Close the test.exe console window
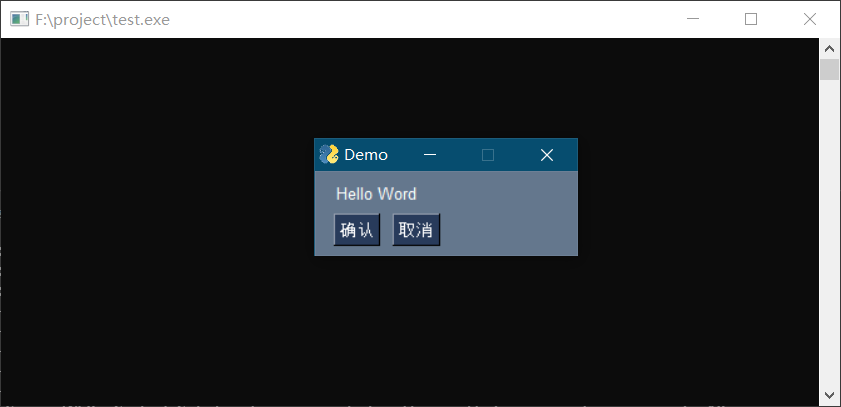This screenshot has height=407, width=841. pos(810,19)
